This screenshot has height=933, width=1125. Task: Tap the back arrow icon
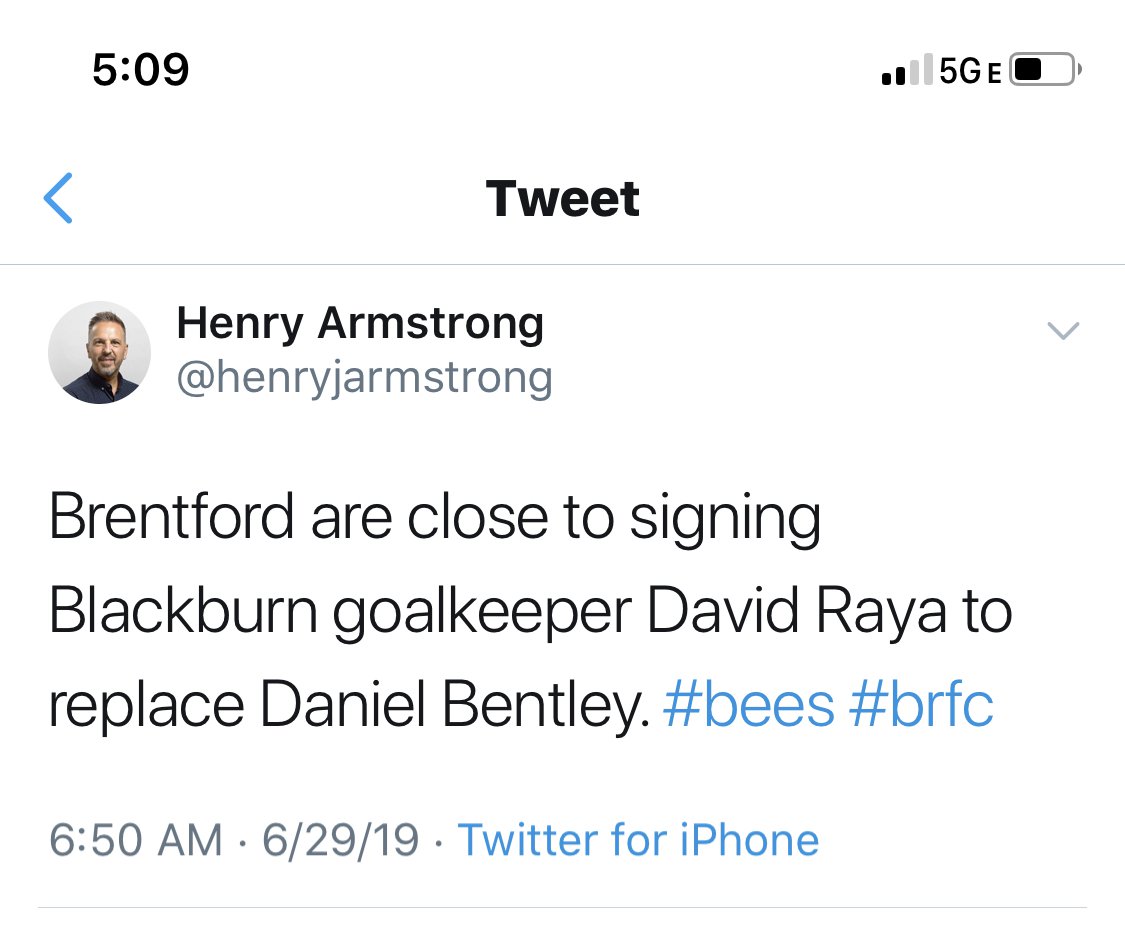pos(59,197)
